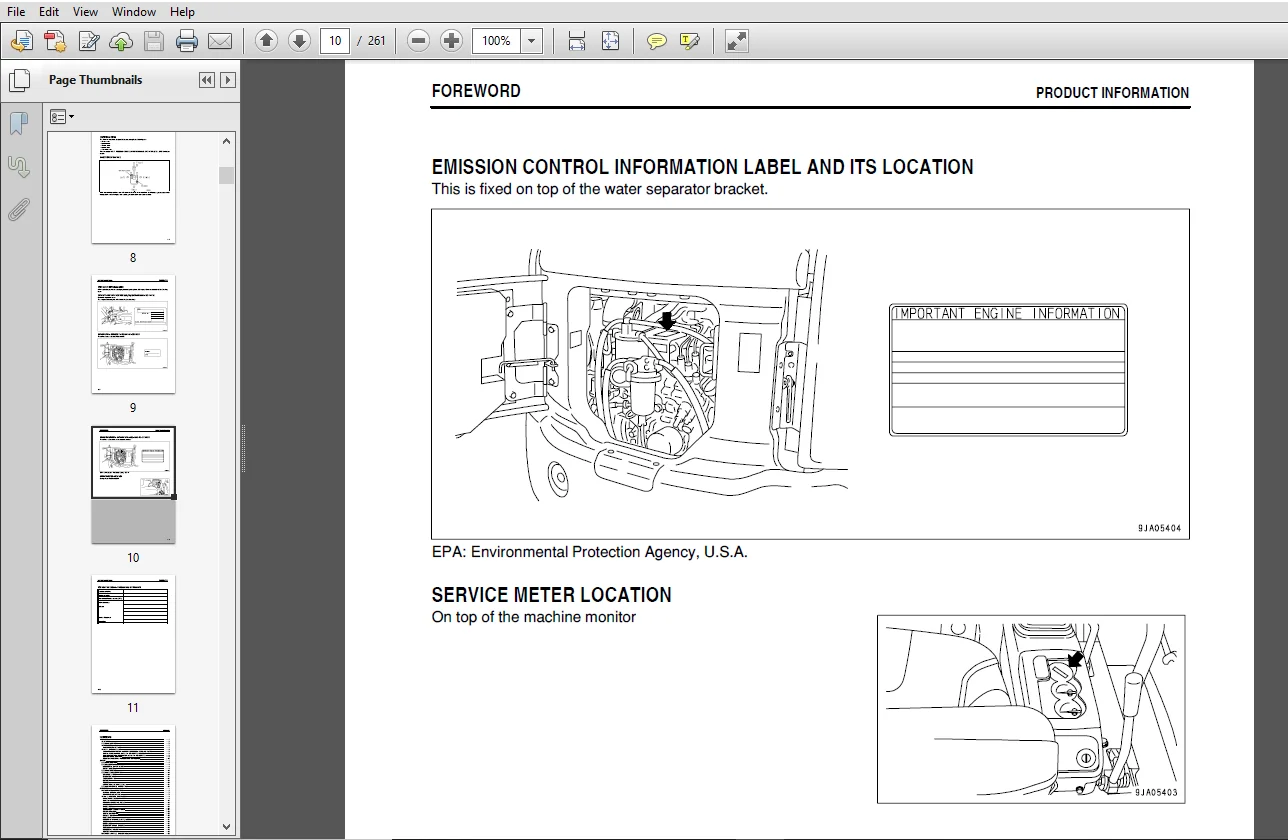Select page 11 thumbnail

[133, 634]
